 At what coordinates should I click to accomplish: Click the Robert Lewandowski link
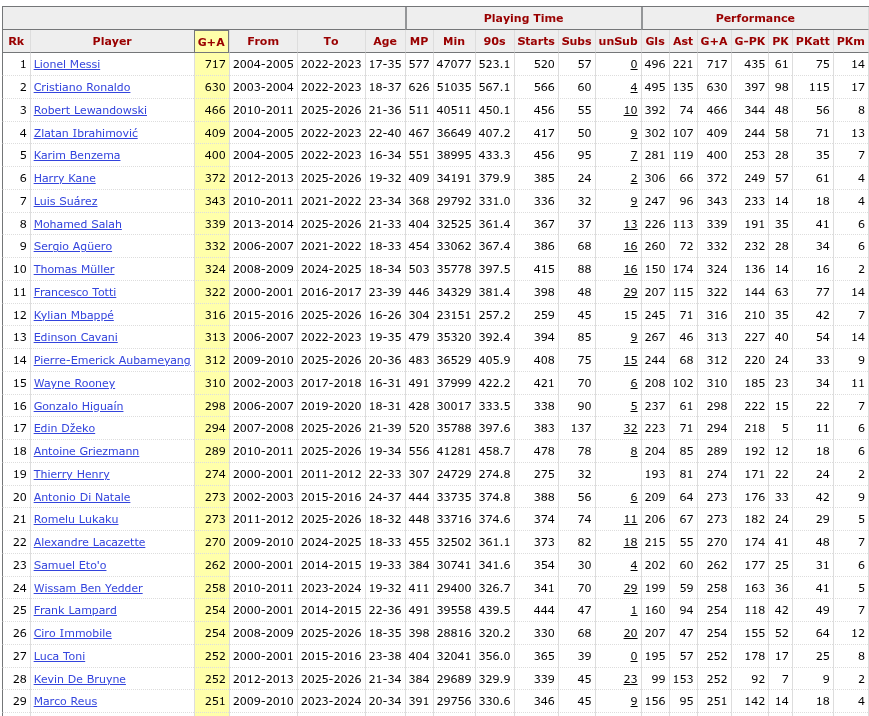click(90, 110)
